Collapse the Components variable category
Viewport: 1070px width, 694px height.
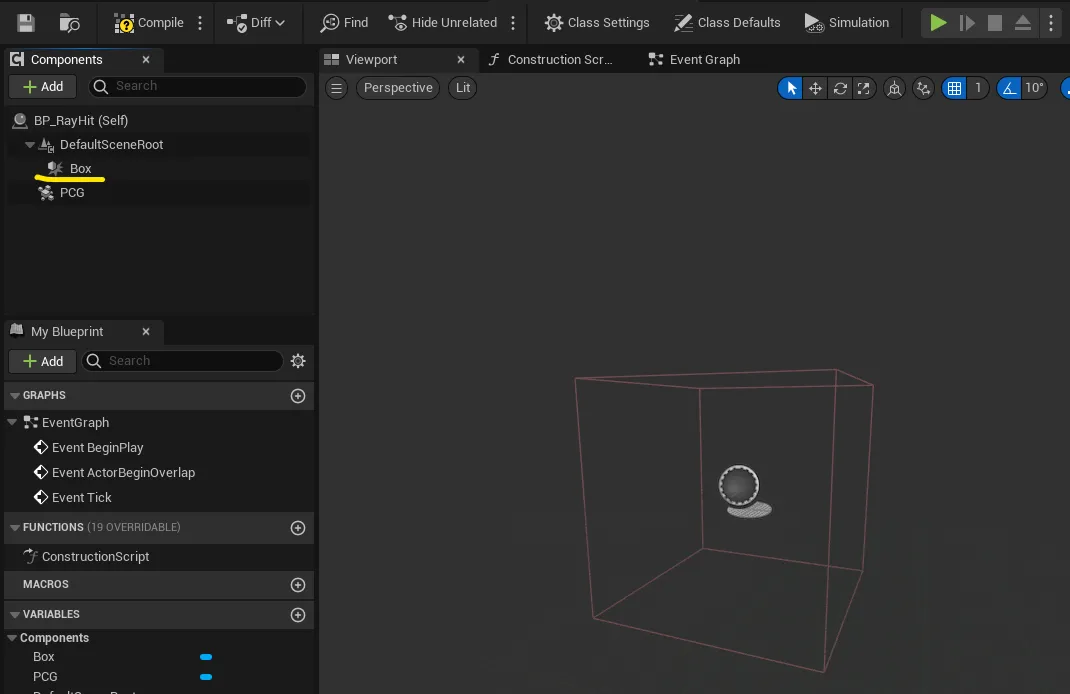(x=12, y=638)
